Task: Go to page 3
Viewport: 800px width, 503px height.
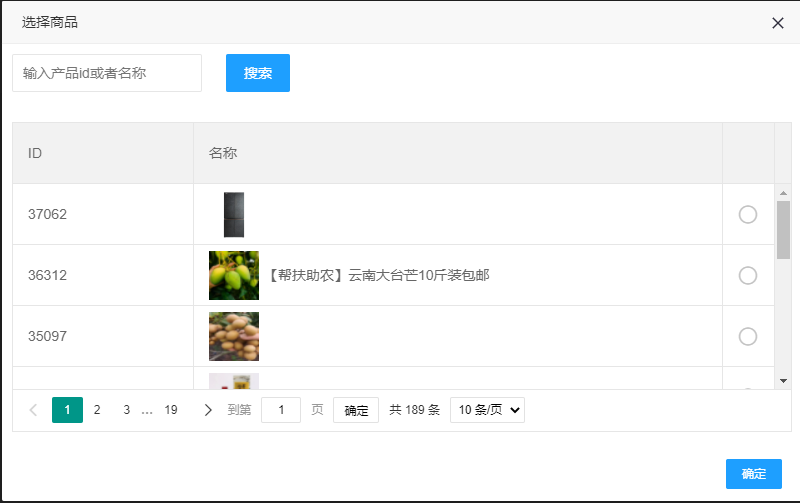Action: (127, 410)
